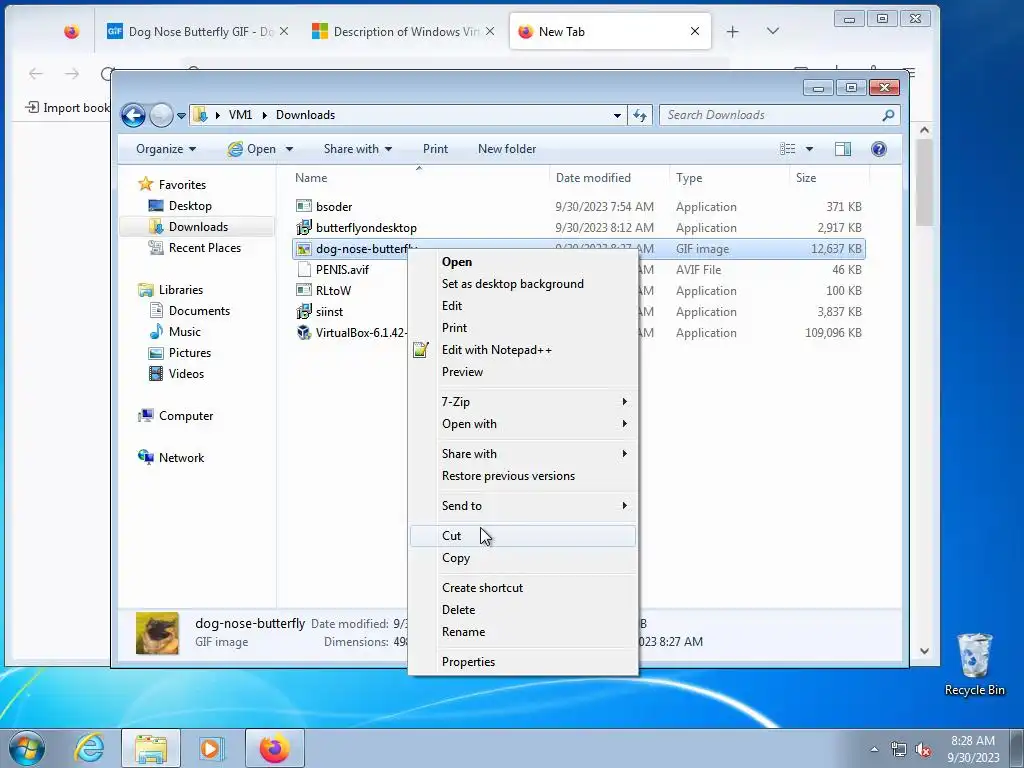Click the address bar refresh button

(639, 115)
